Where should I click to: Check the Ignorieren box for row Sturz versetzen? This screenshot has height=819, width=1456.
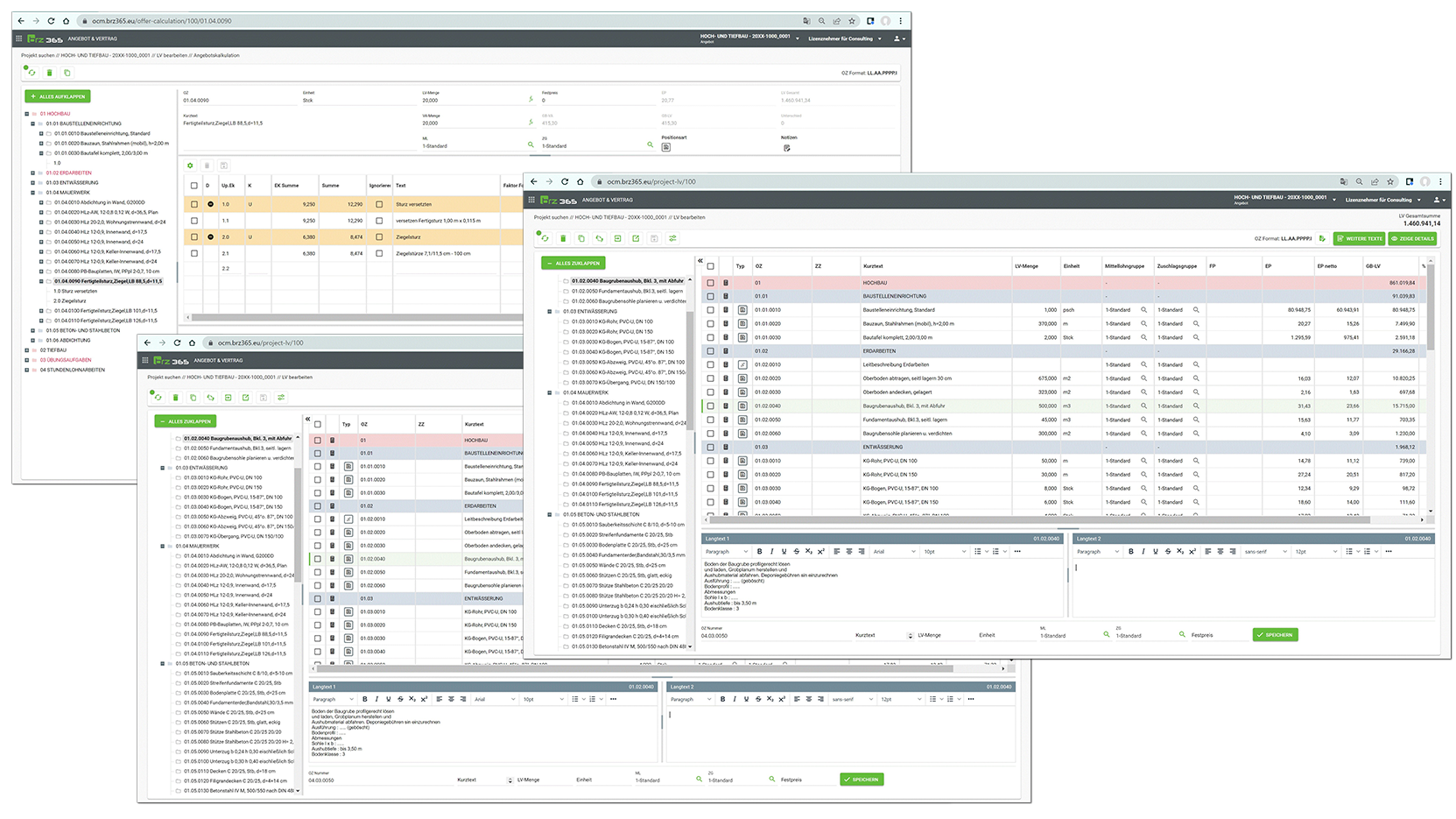click(379, 204)
